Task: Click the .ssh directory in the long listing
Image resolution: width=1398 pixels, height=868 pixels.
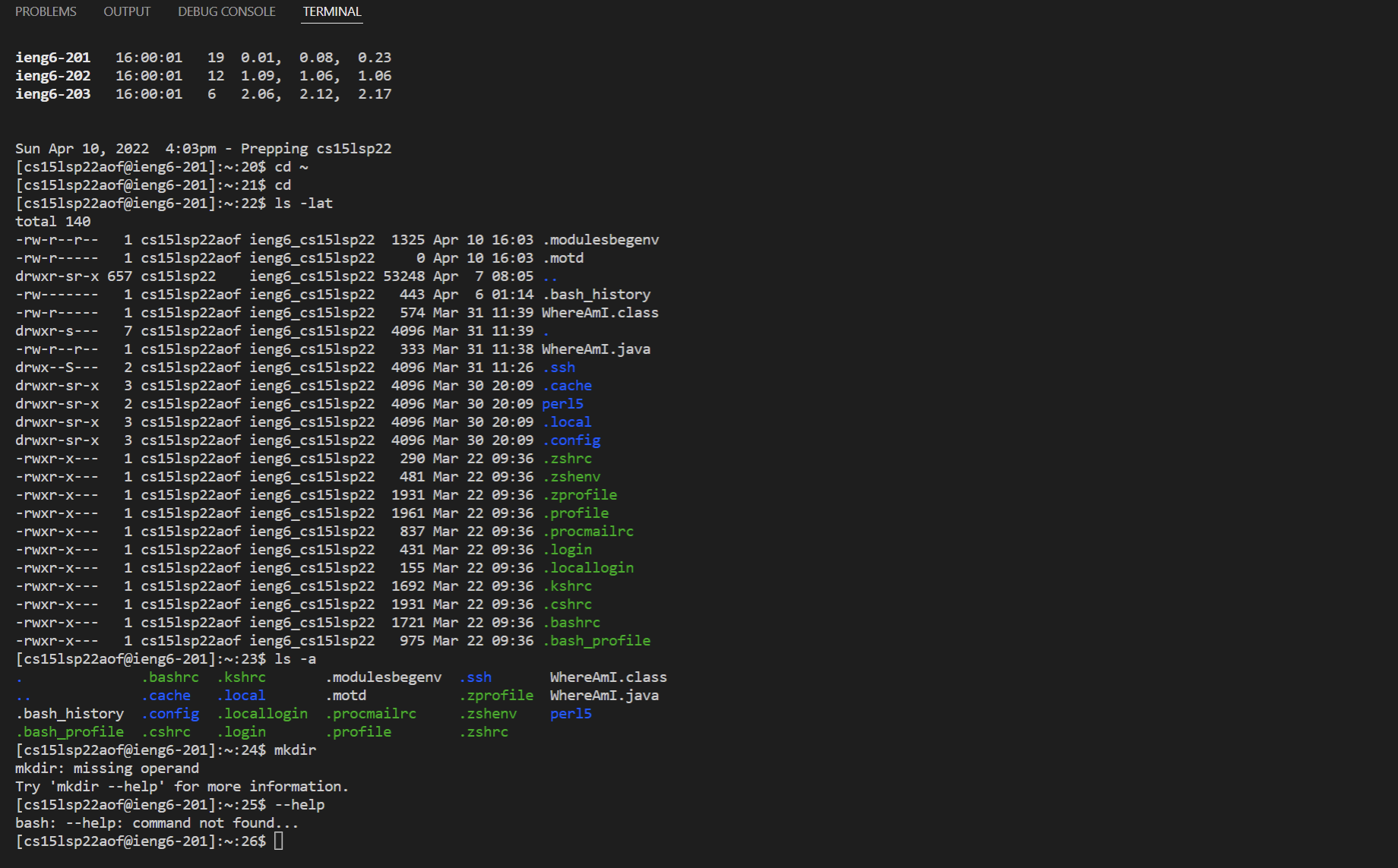Action: pyautogui.click(x=559, y=368)
